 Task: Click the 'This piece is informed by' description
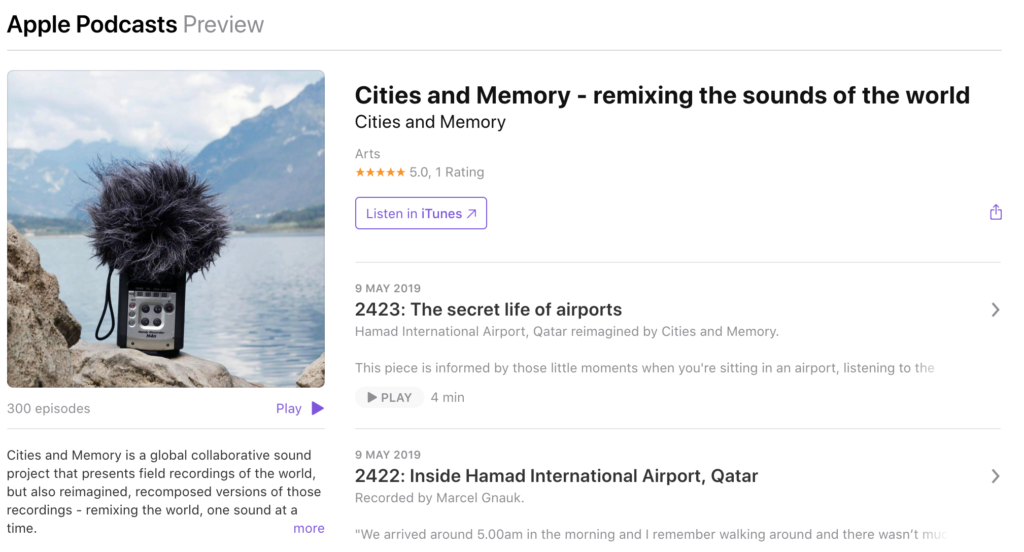[645, 368]
